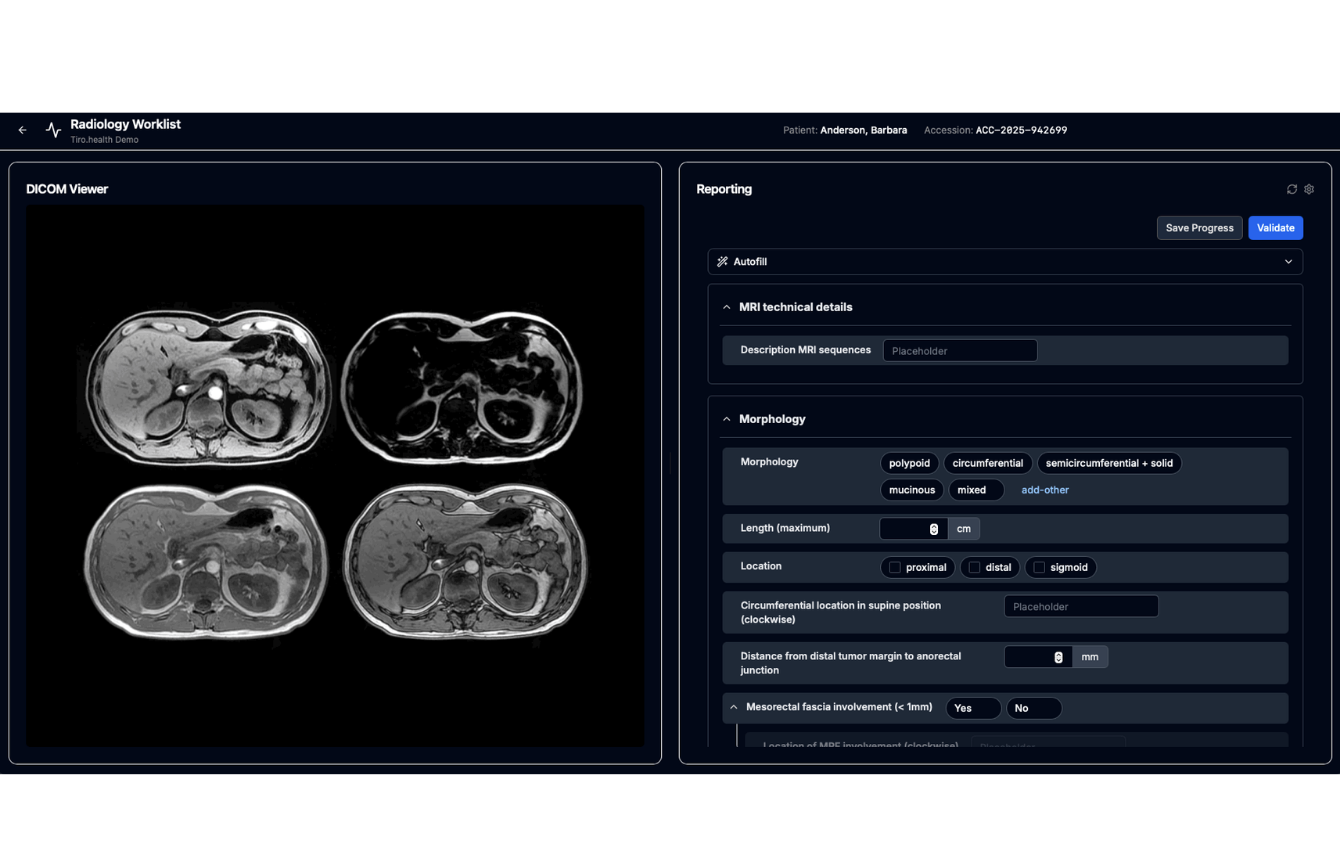This screenshot has height=860, width=1340.
Task: Click the add-other link in Morphology
Action: 1044,489
